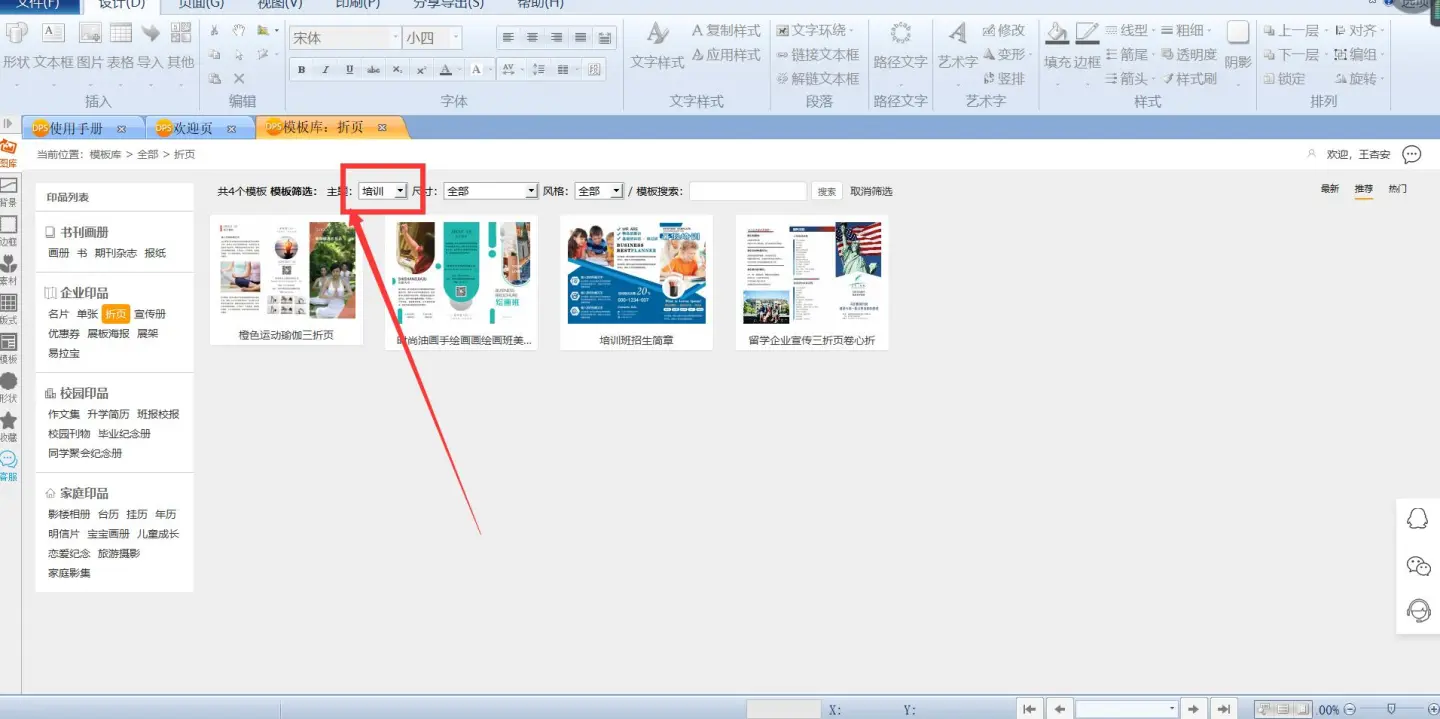Image resolution: width=1440 pixels, height=719 pixels.
Task: Open the 素材 panel in left sidebar
Action: click(8, 270)
